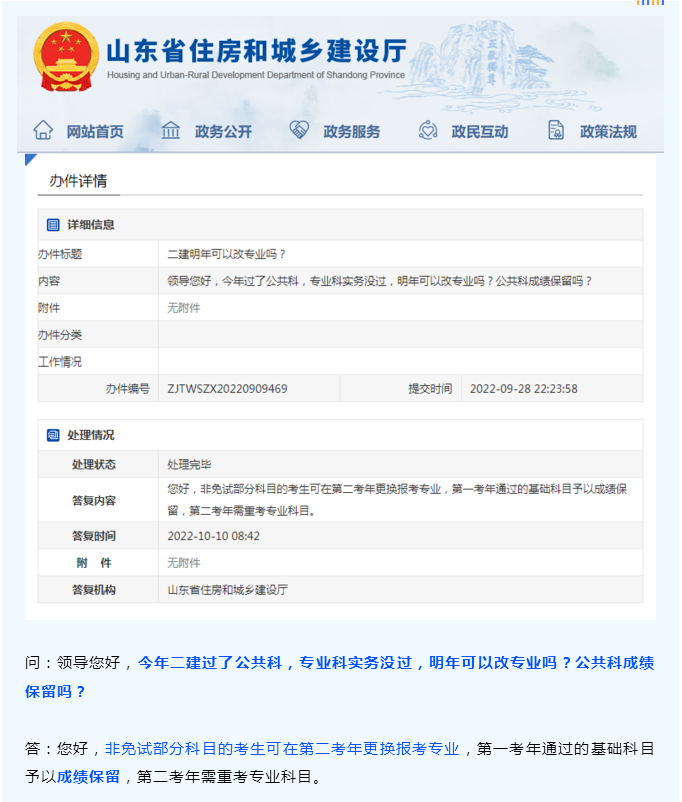Click the home icon beside 网站首页
This screenshot has height=802, width=682.
point(43,131)
